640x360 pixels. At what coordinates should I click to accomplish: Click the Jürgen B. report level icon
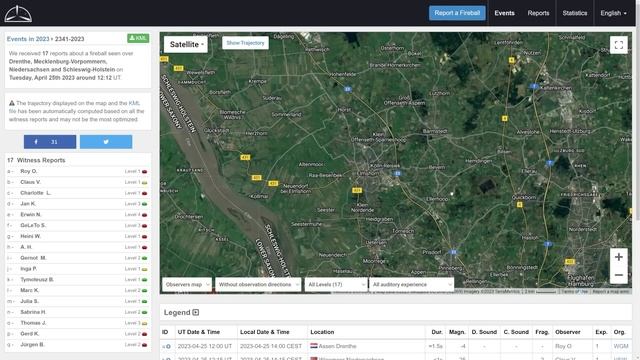pyautogui.click(x=144, y=345)
